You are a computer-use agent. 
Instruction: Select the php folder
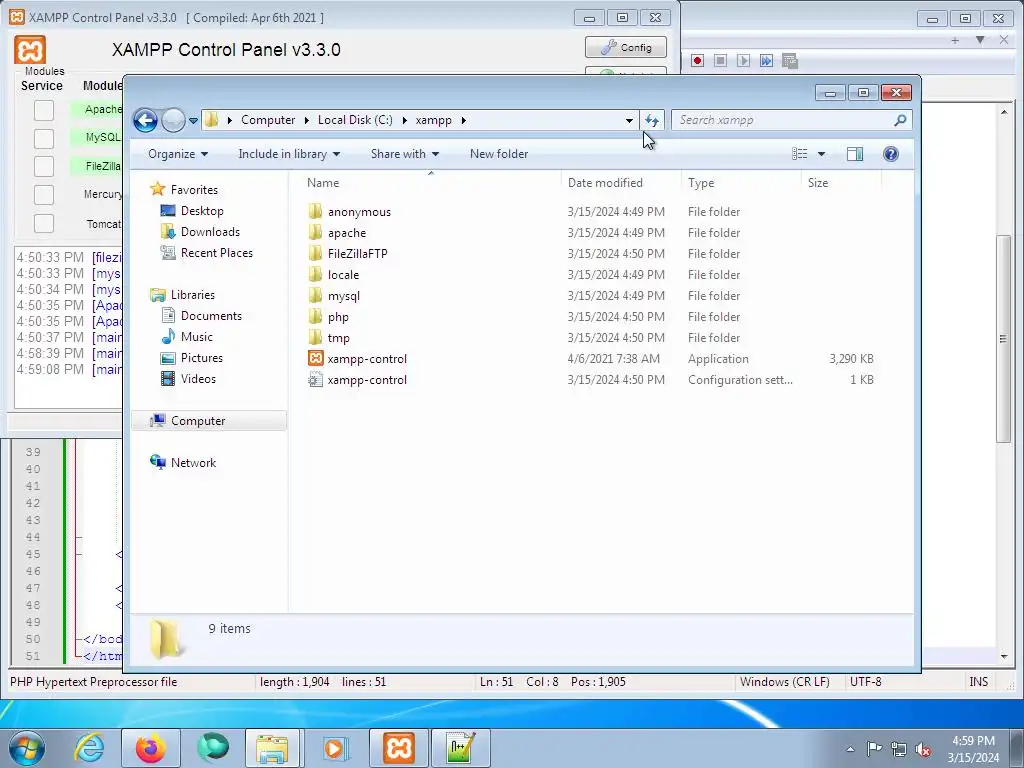[x=338, y=317]
